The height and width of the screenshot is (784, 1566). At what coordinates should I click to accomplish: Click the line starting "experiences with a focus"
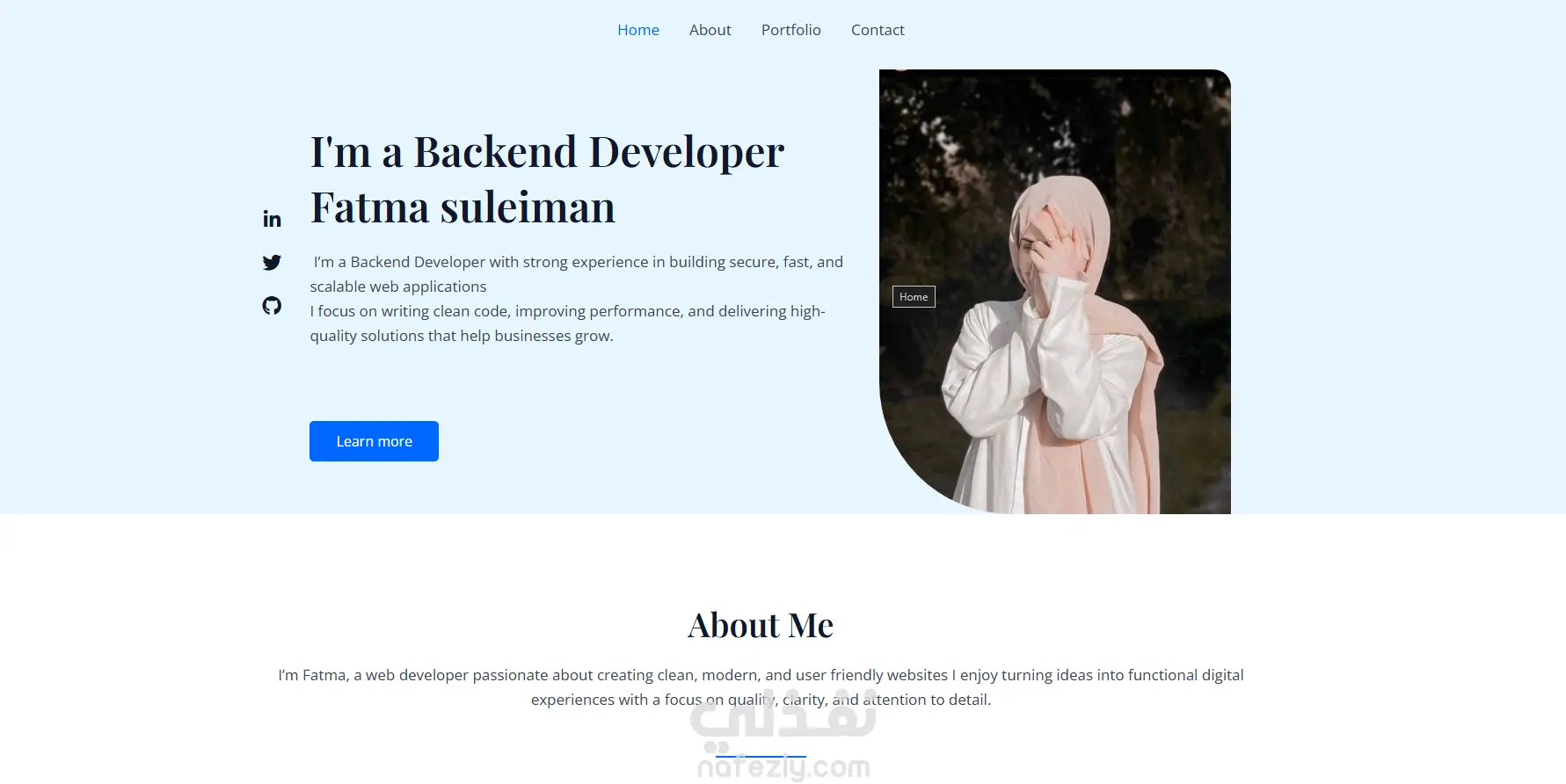(x=761, y=700)
